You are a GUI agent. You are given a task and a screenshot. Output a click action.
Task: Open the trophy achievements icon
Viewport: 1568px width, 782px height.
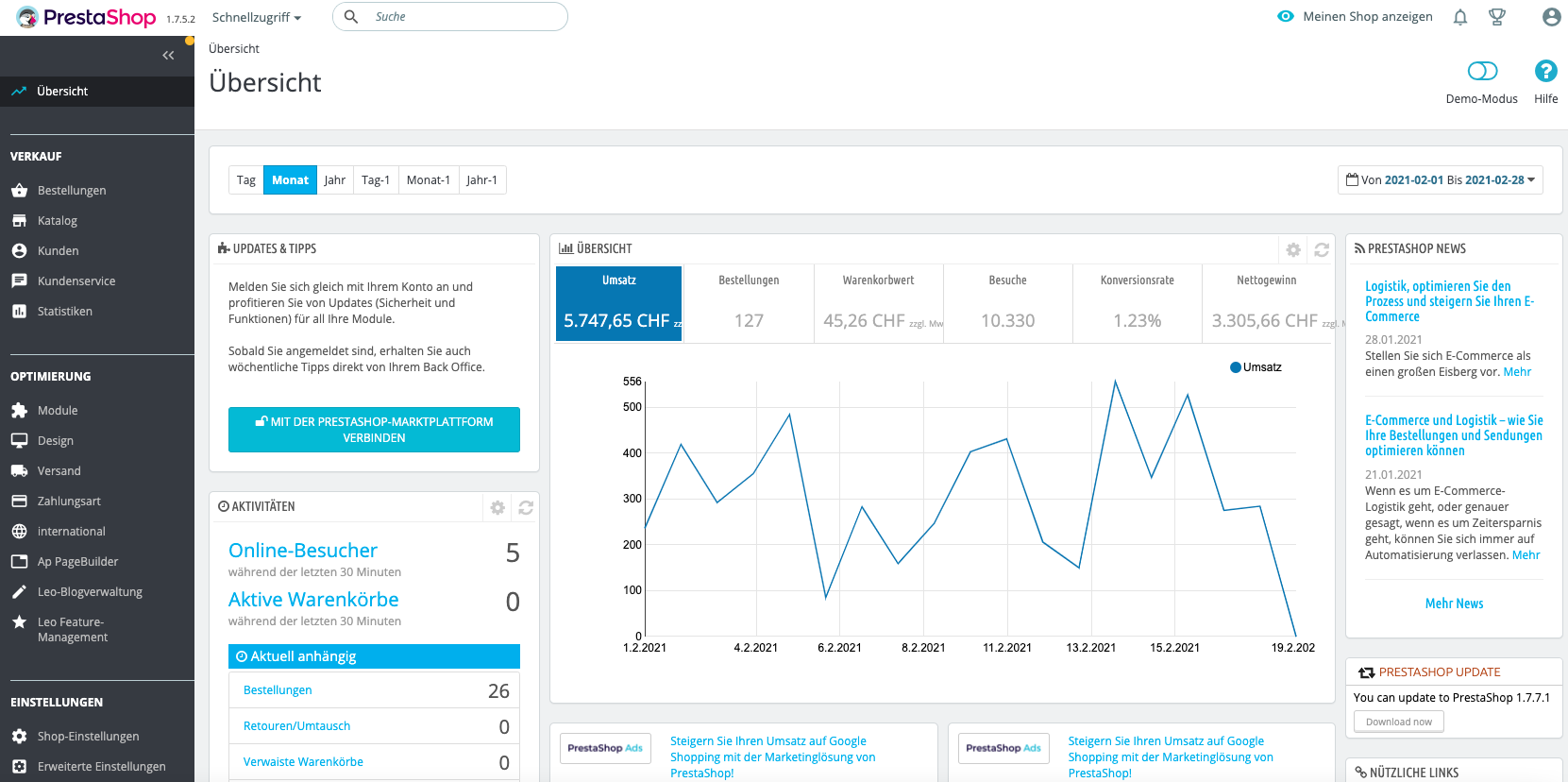coord(1497,17)
